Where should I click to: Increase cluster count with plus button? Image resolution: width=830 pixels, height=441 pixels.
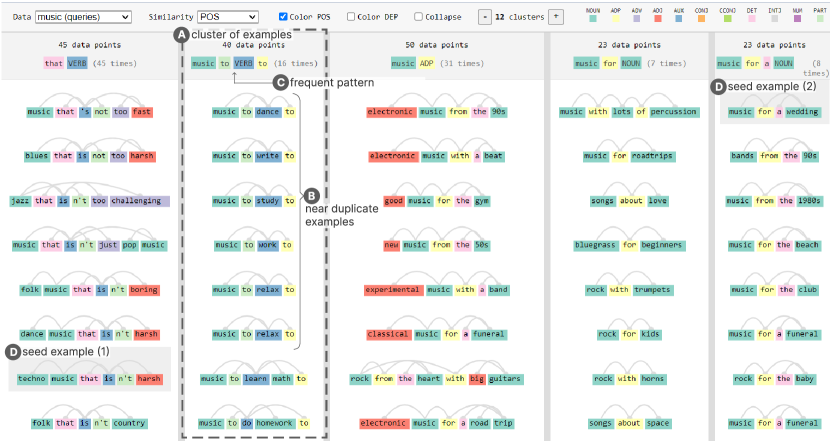(x=556, y=17)
